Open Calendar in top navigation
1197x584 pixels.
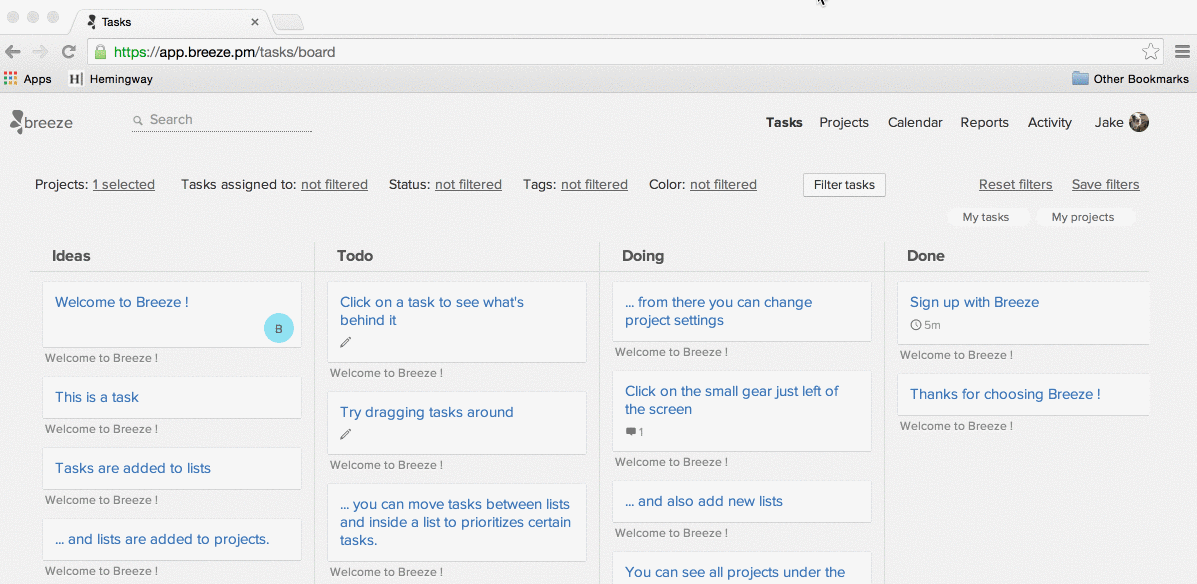tap(915, 122)
